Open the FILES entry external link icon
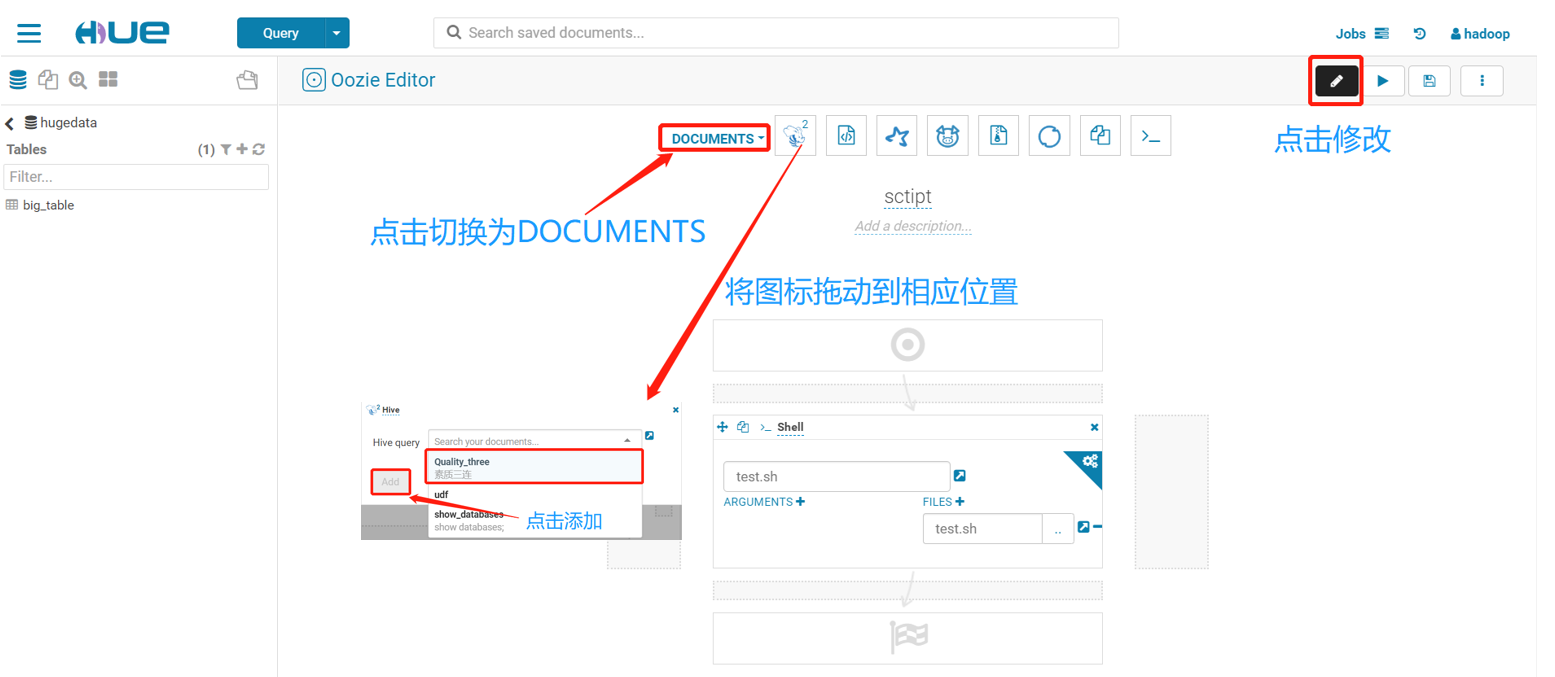The image size is (1555, 677). pyautogui.click(x=1083, y=527)
